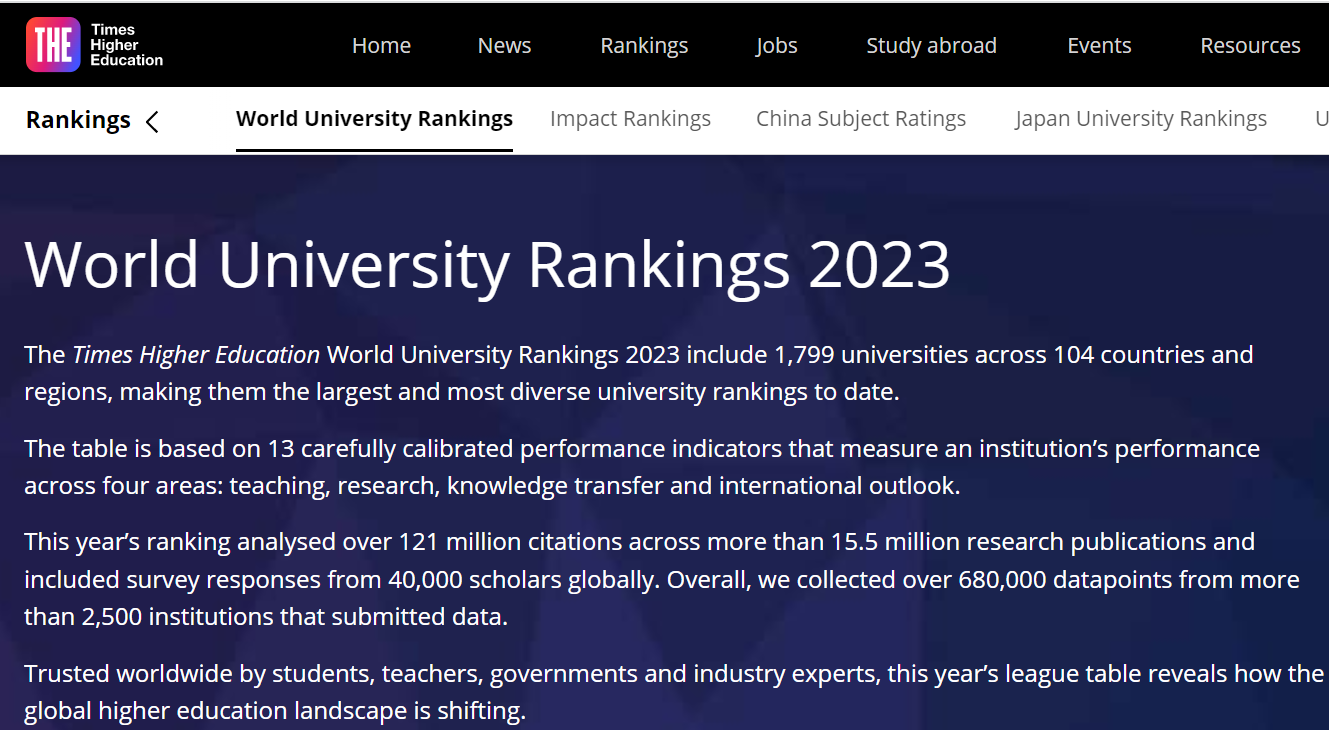
Task: Open the Rankings top navigation item
Action: pos(644,46)
